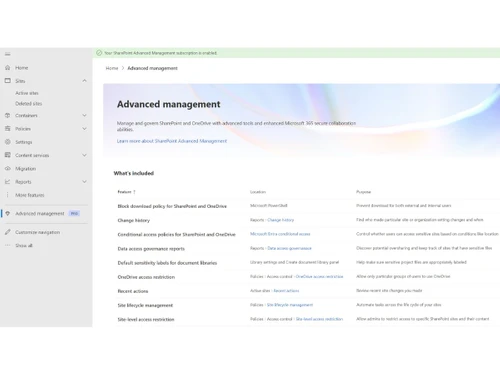Click the Policies icon in sidebar
This screenshot has width=500, height=375.
pyautogui.click(x=8, y=129)
